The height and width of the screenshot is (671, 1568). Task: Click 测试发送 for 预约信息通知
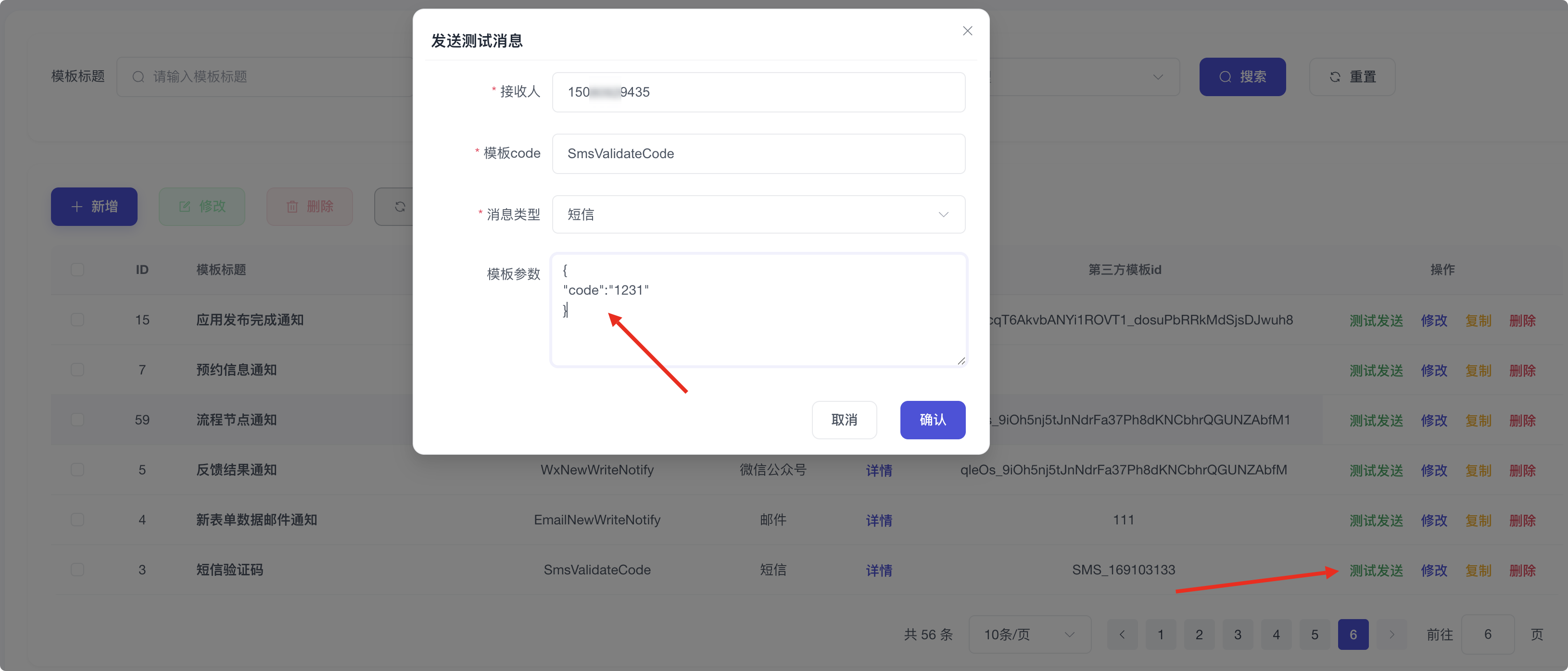pyautogui.click(x=1376, y=371)
